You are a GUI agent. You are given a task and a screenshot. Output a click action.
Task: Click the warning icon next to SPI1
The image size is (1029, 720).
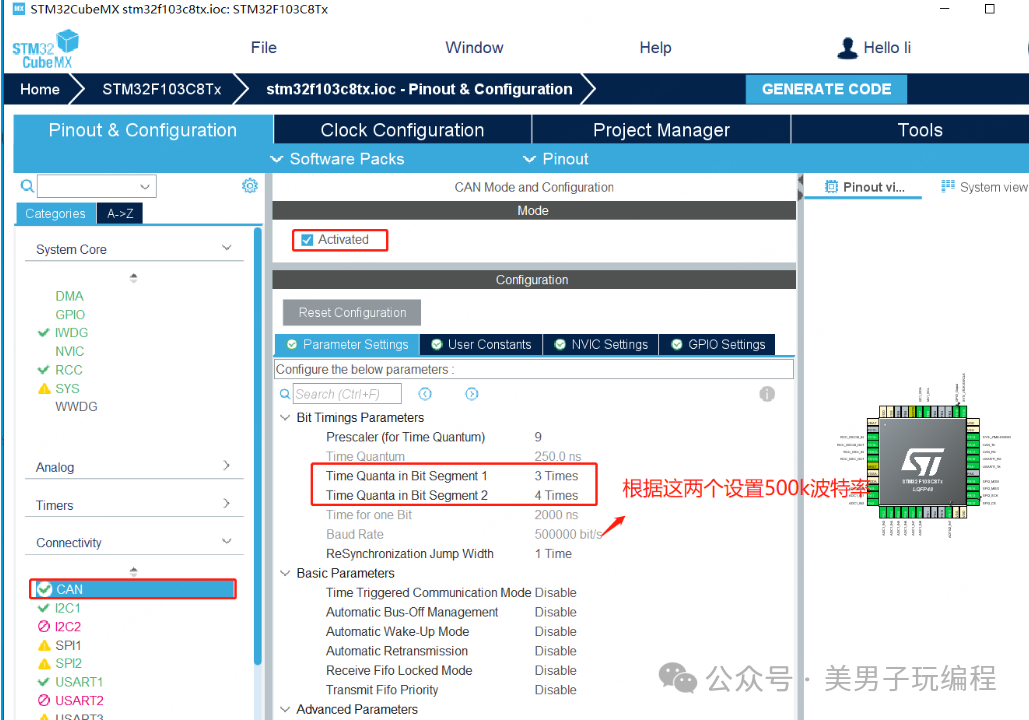44,645
